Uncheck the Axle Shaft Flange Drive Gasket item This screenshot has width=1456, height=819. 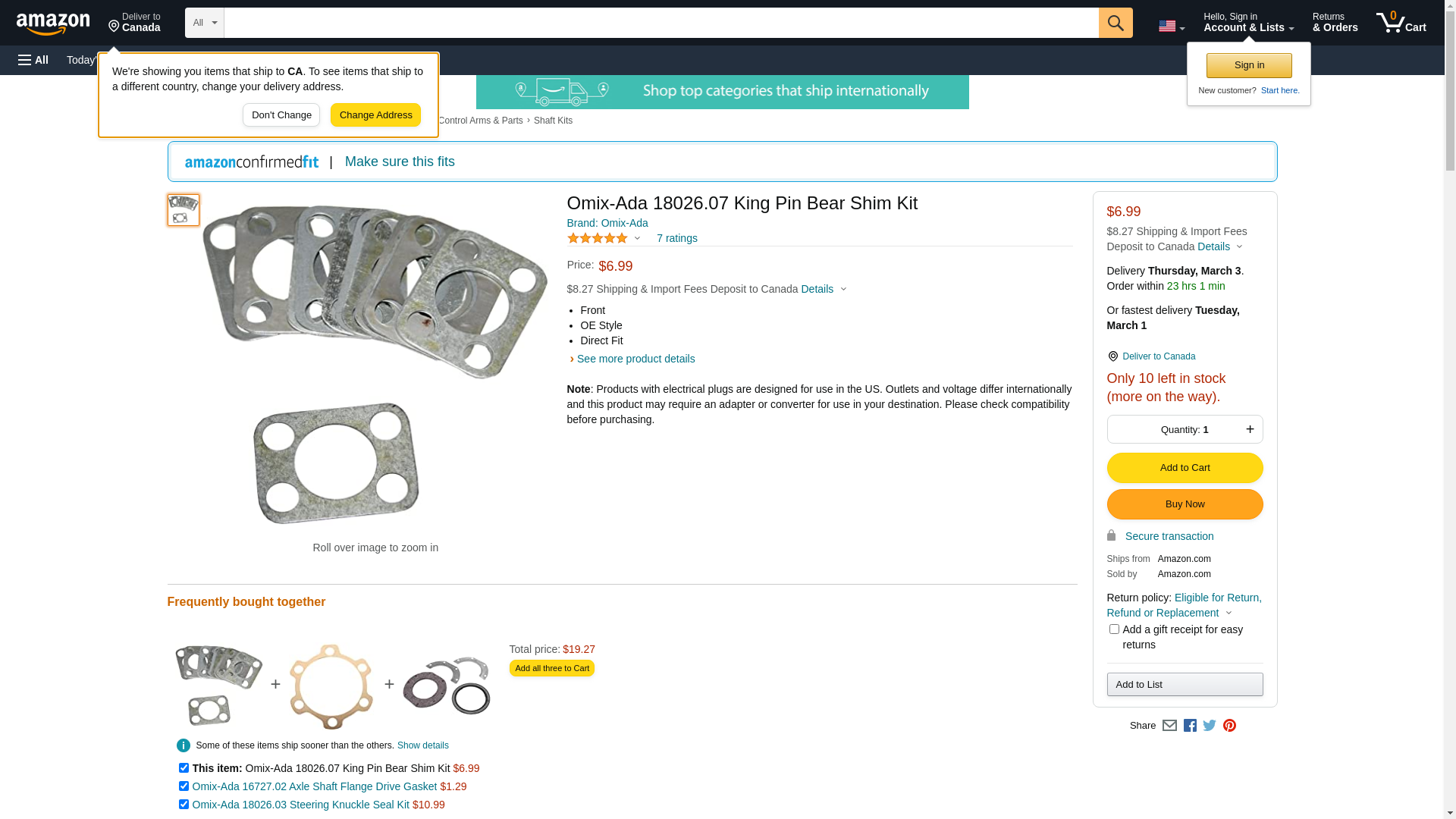pyautogui.click(x=184, y=786)
